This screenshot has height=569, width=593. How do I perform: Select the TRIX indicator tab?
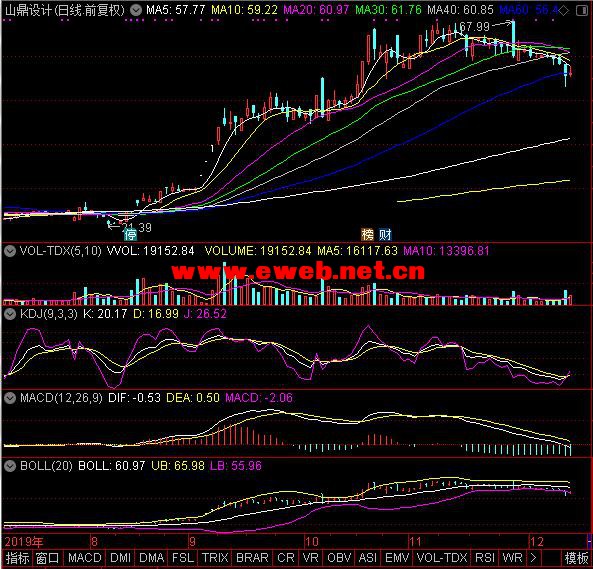[x=215, y=558]
